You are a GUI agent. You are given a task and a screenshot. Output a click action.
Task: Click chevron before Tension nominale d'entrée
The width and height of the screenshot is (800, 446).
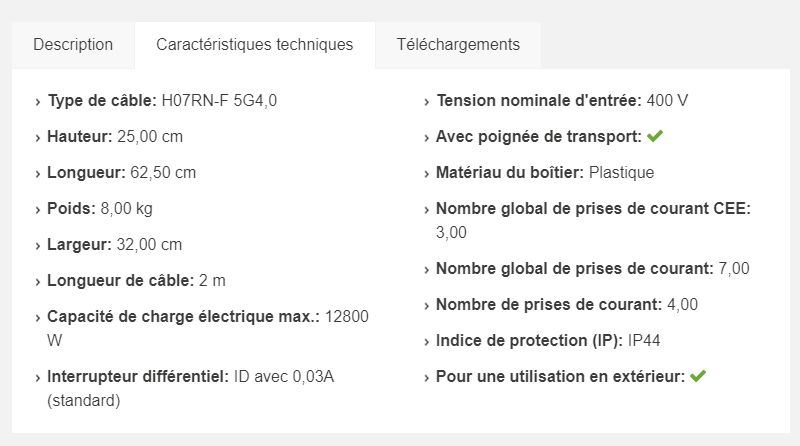point(427,101)
